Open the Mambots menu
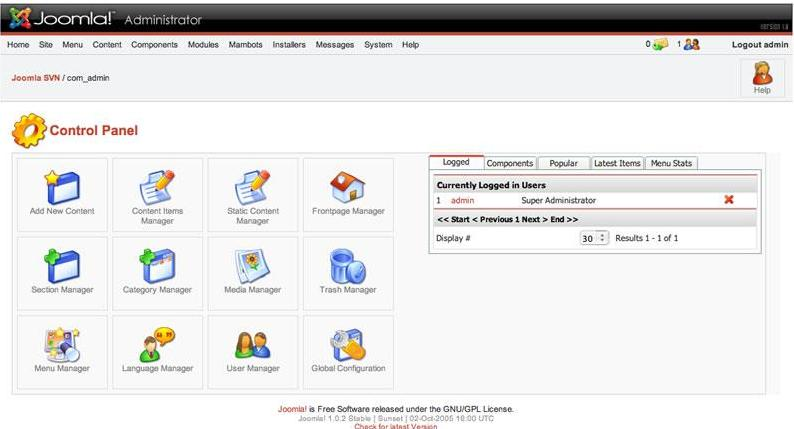 click(x=246, y=45)
